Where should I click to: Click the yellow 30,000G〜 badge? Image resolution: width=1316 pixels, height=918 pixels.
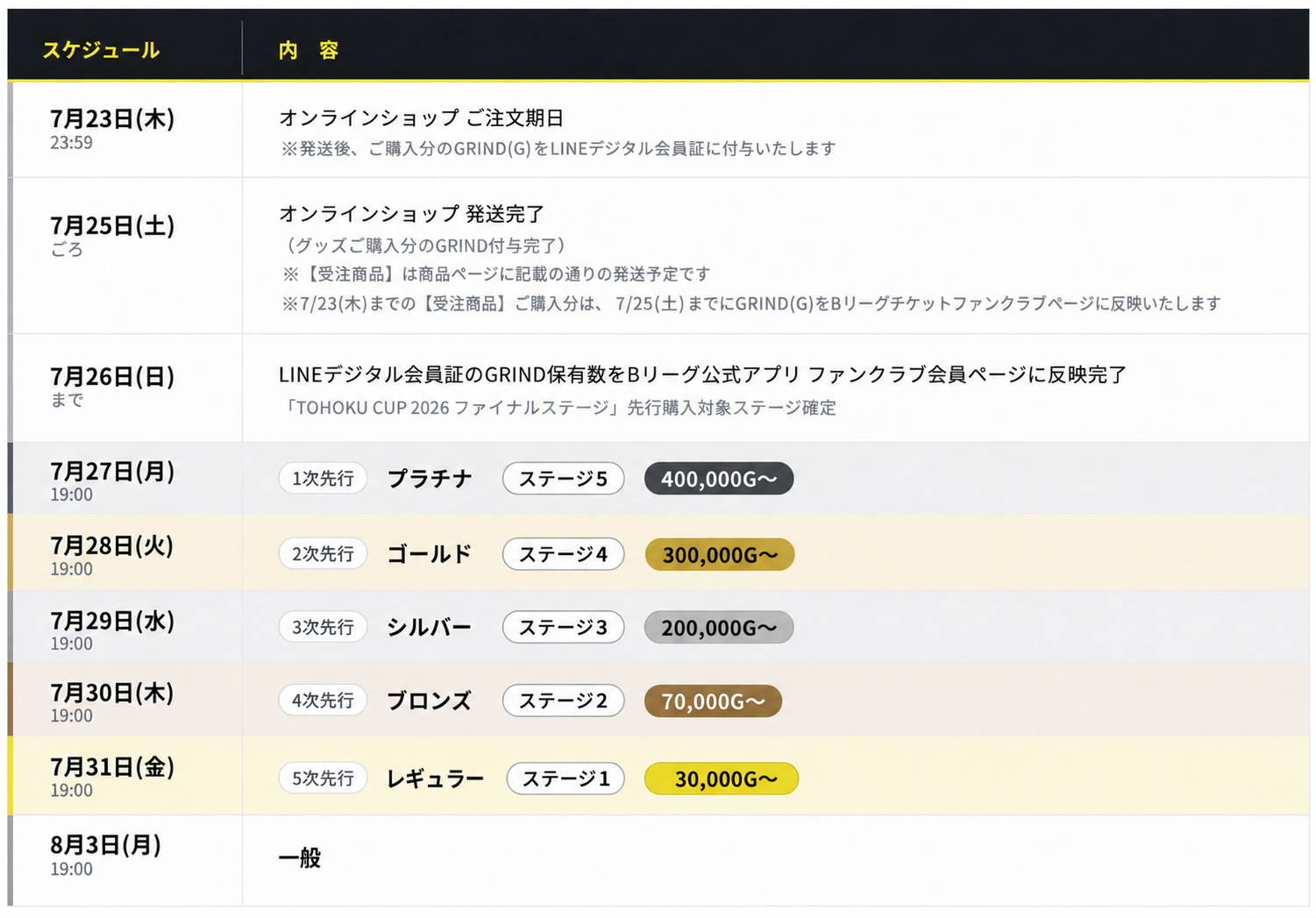(x=722, y=779)
